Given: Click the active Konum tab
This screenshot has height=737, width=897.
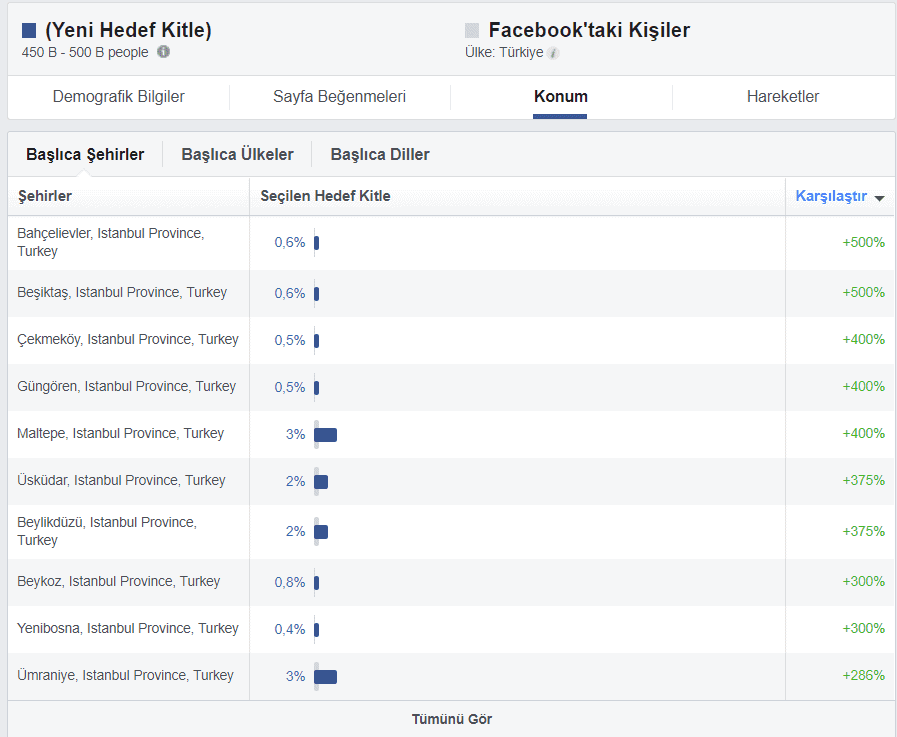Looking at the screenshot, I should (x=560, y=97).
